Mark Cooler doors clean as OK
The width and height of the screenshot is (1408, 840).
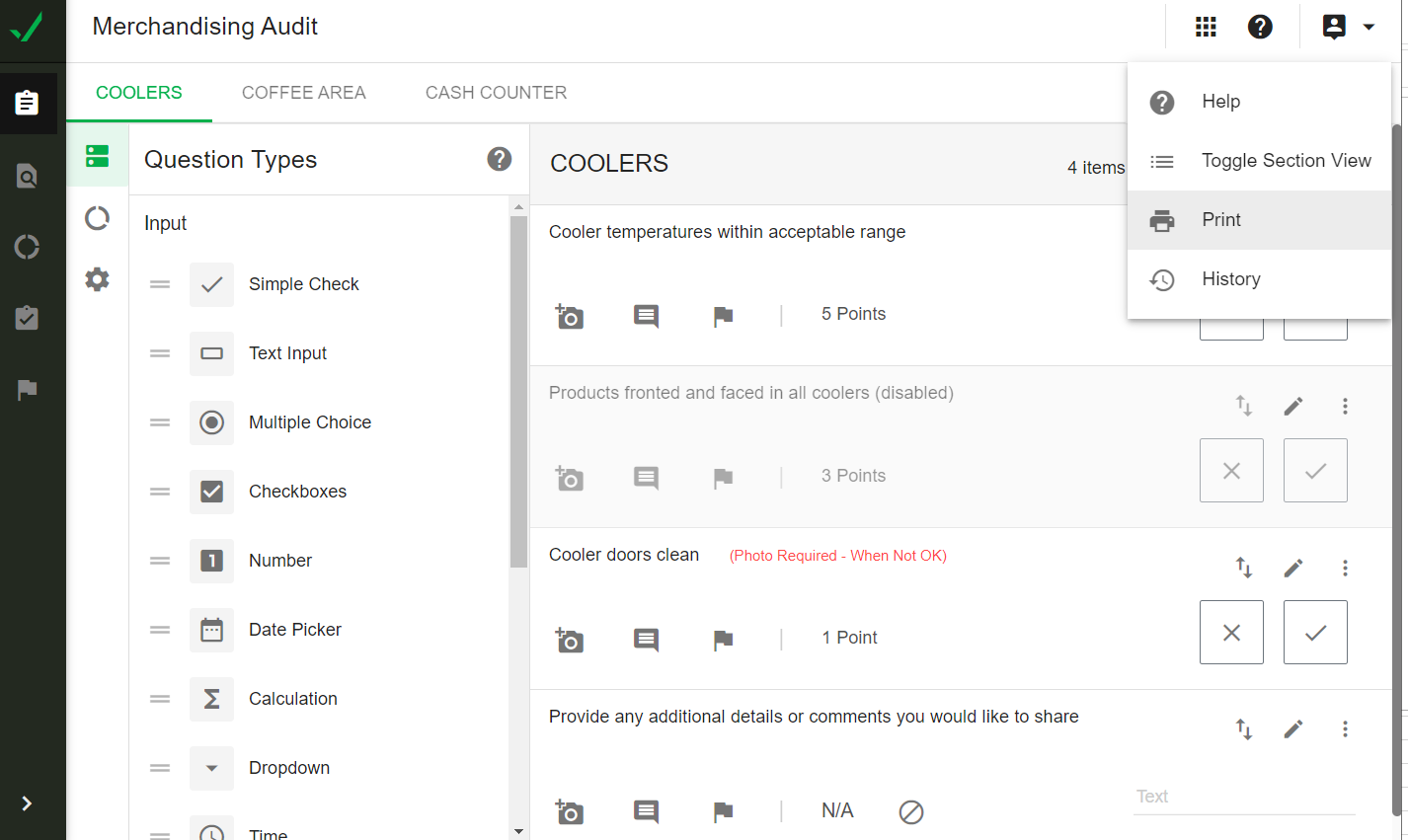pyautogui.click(x=1315, y=632)
